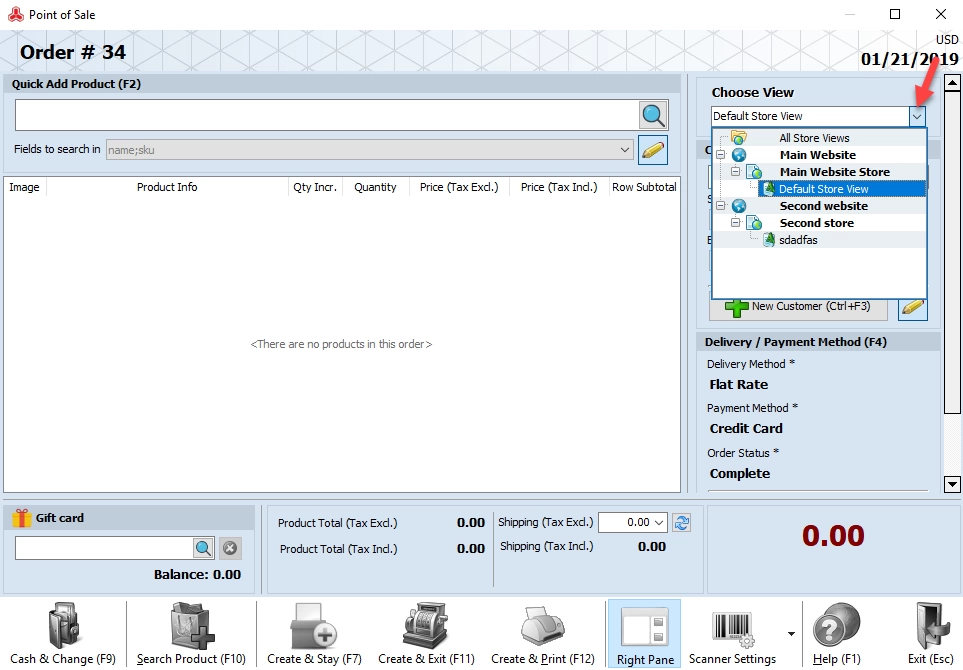Open Cash & Change (F9)
The width and height of the screenshot is (963, 670).
(63, 634)
